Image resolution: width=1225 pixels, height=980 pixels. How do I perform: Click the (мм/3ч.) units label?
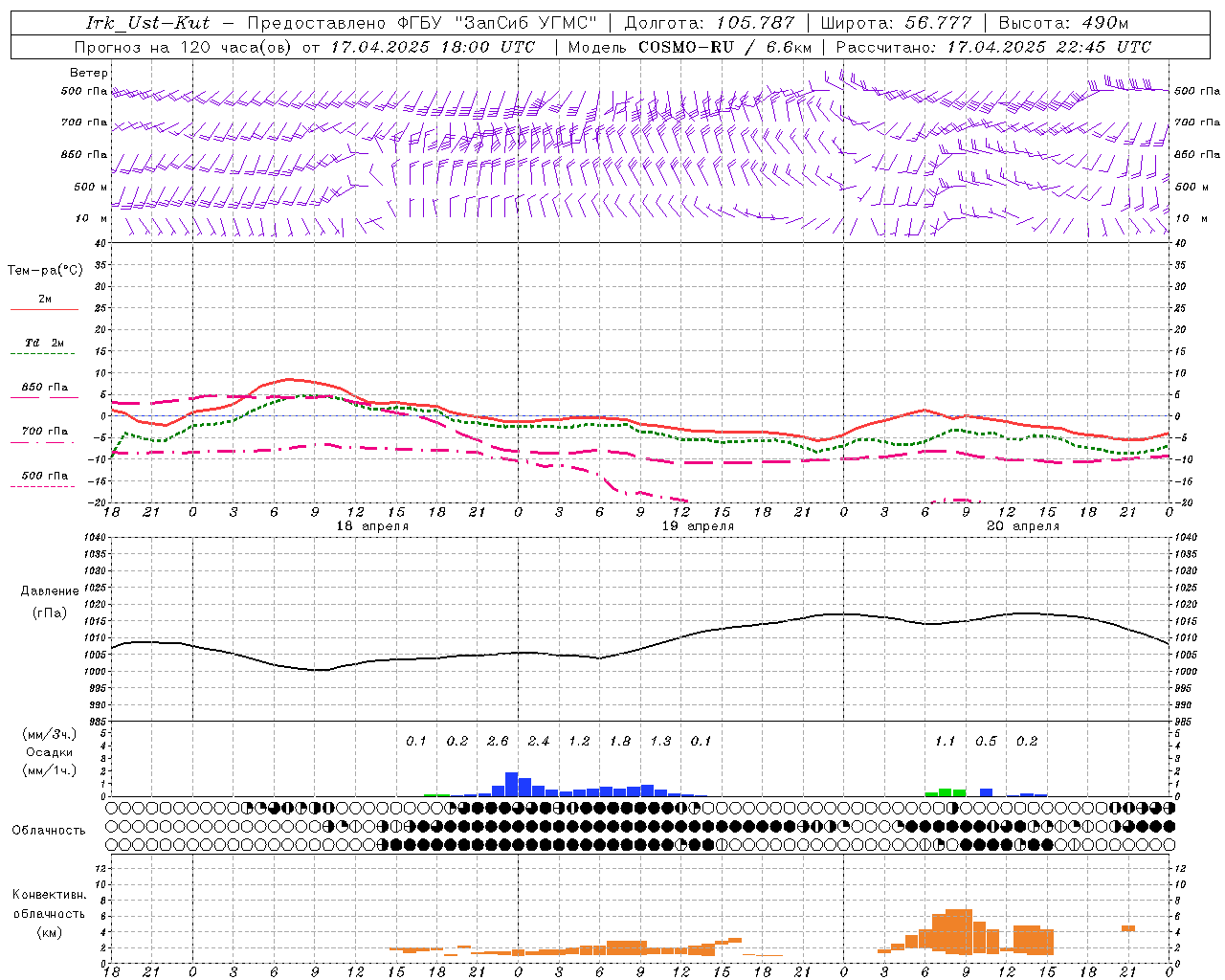pos(50,735)
